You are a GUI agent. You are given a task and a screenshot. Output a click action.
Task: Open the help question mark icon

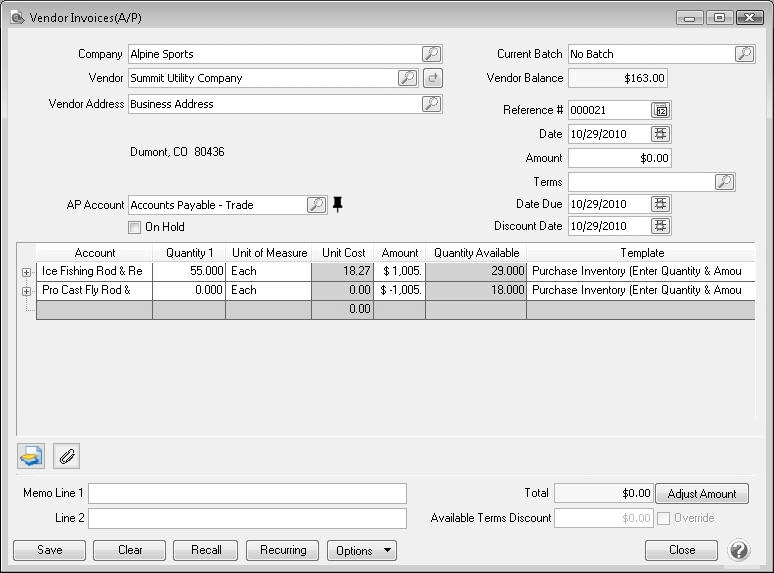pos(739,550)
